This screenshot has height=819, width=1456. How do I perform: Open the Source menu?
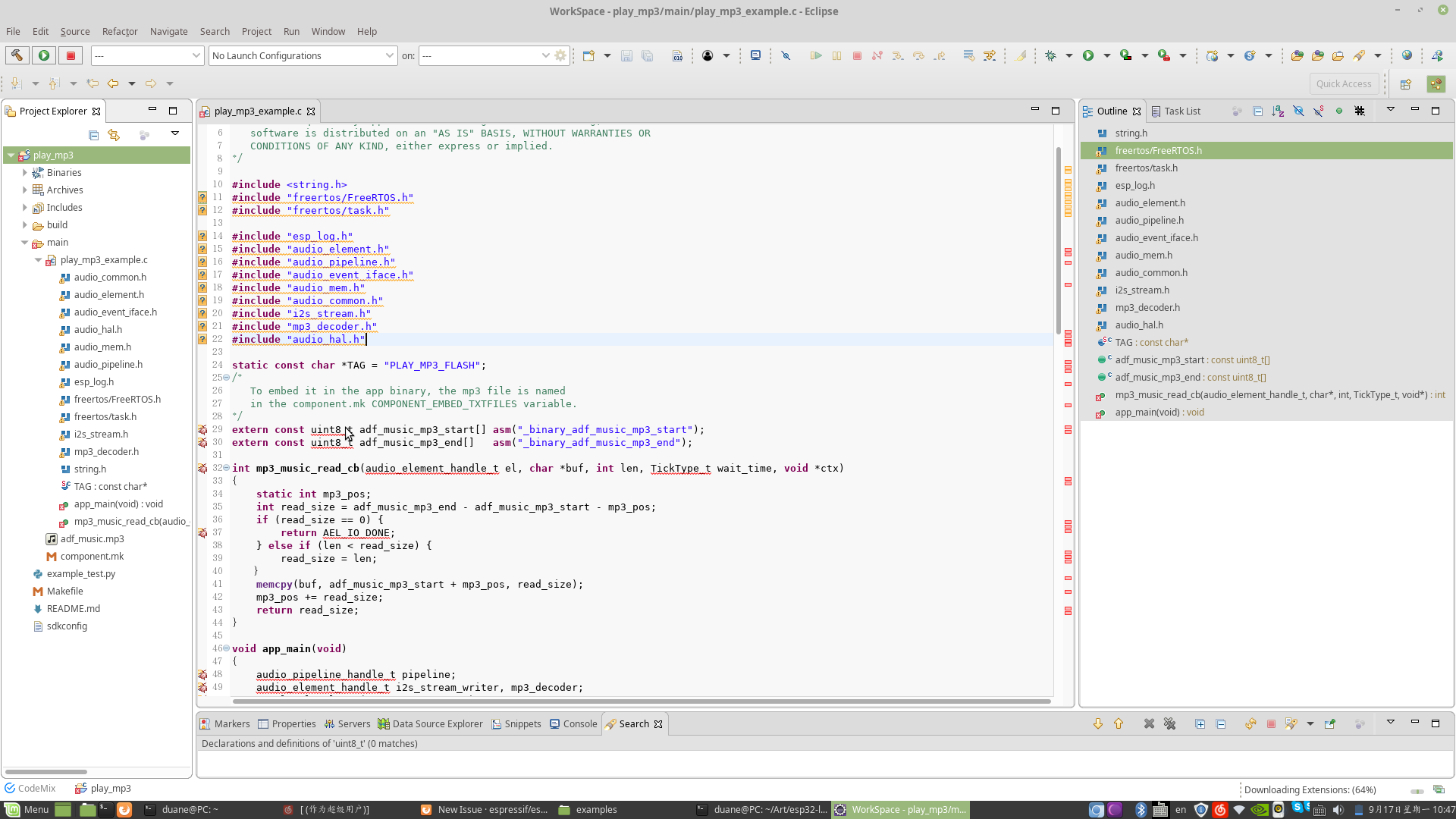(x=75, y=31)
